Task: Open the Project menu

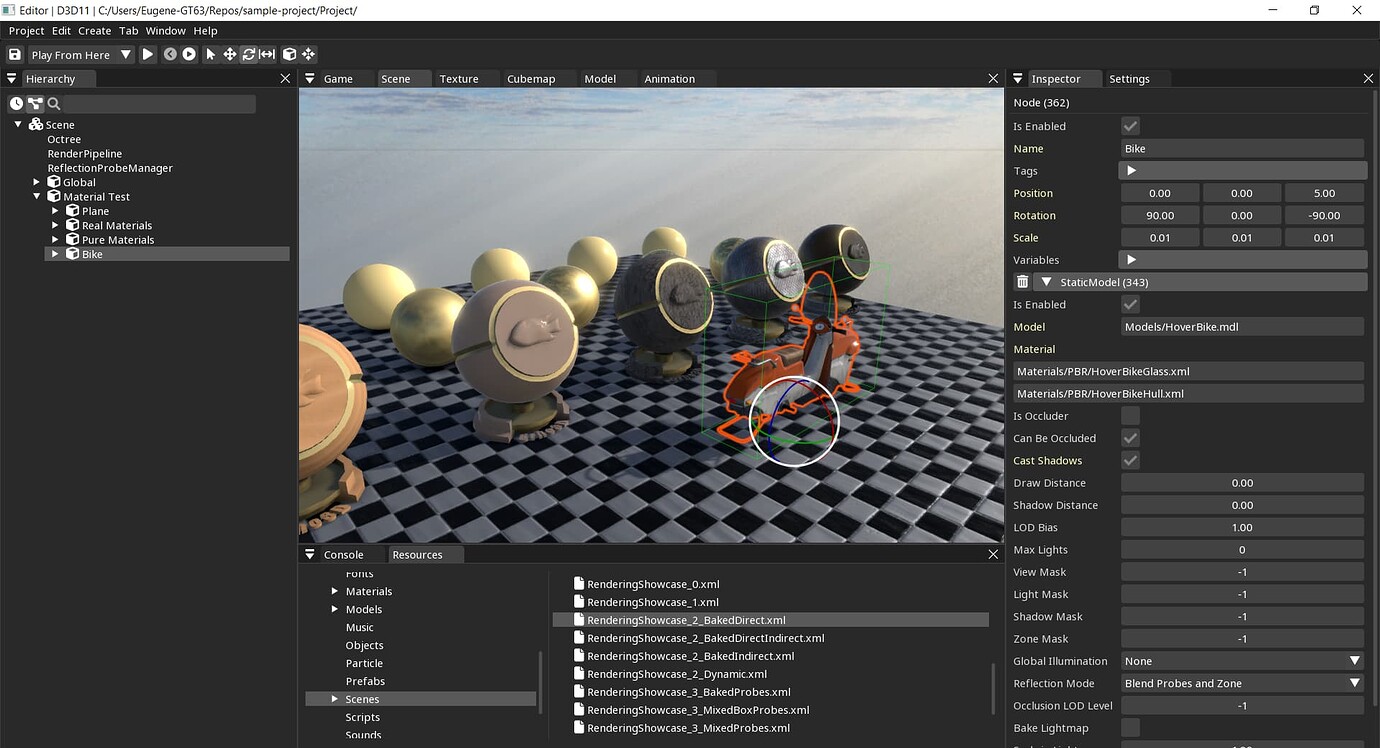Action: (27, 31)
